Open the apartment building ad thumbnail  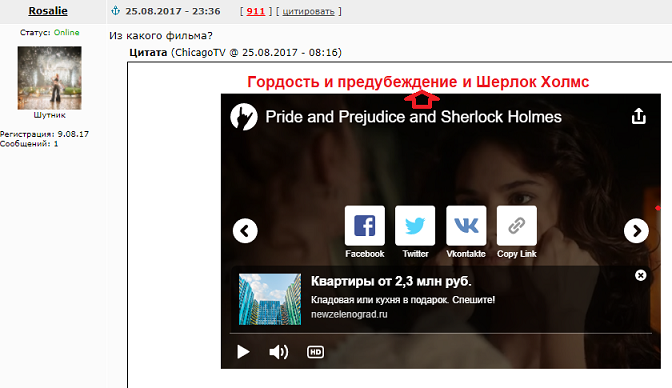point(270,299)
